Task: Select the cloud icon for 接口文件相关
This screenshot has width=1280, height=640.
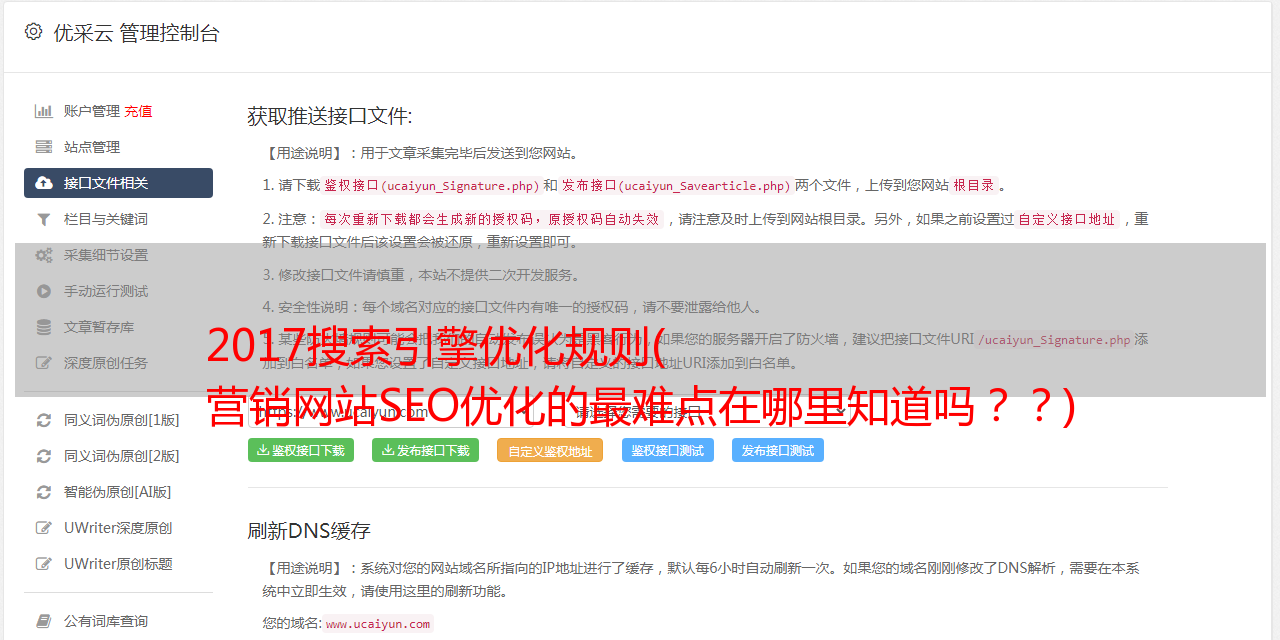Action: click(x=44, y=183)
